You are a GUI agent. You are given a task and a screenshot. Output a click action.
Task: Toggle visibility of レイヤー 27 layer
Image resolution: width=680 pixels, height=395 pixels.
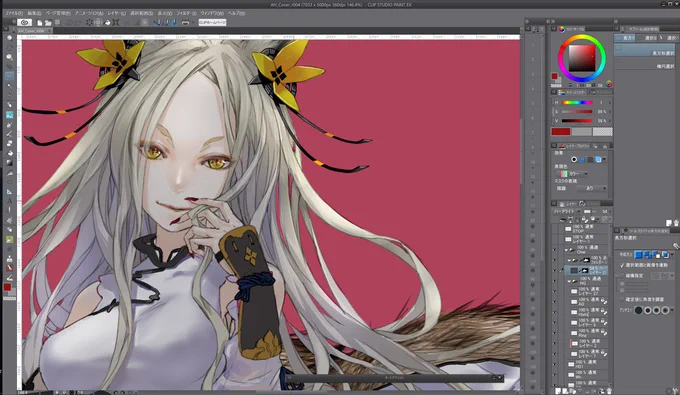554,291
